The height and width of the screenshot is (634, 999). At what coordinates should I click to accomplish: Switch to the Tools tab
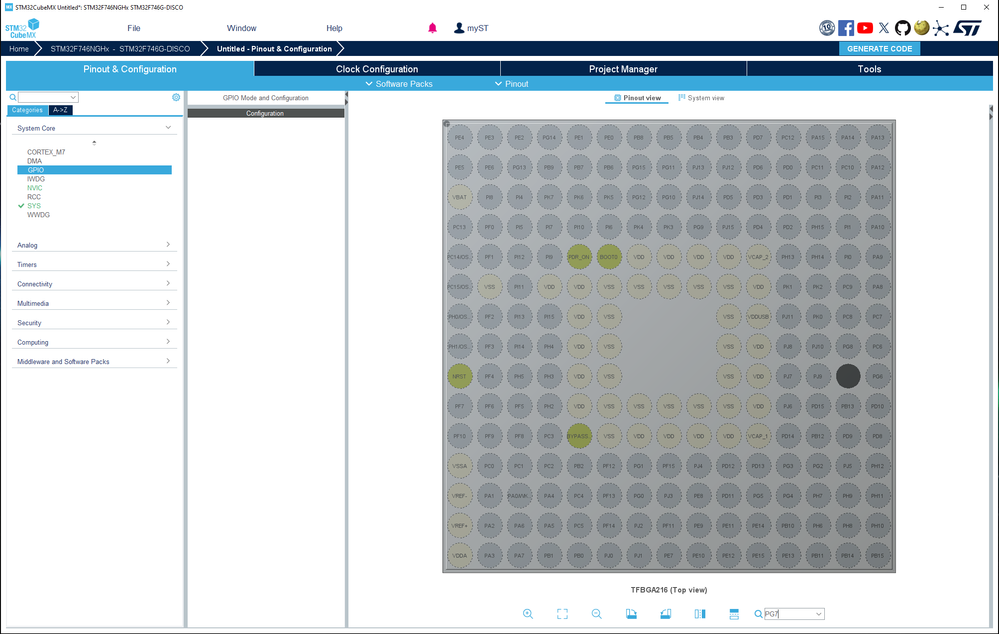pos(870,69)
